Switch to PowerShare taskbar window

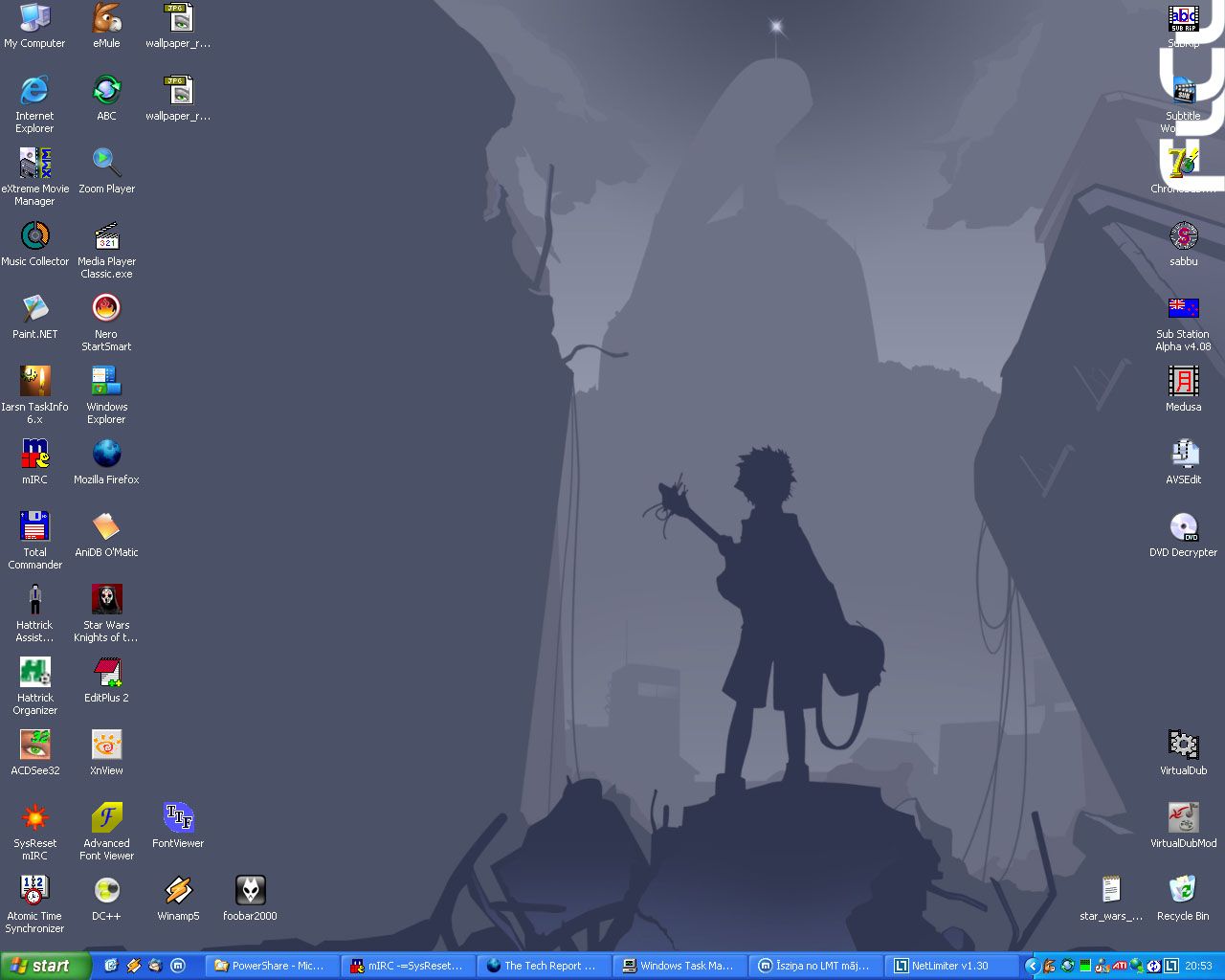click(273, 966)
